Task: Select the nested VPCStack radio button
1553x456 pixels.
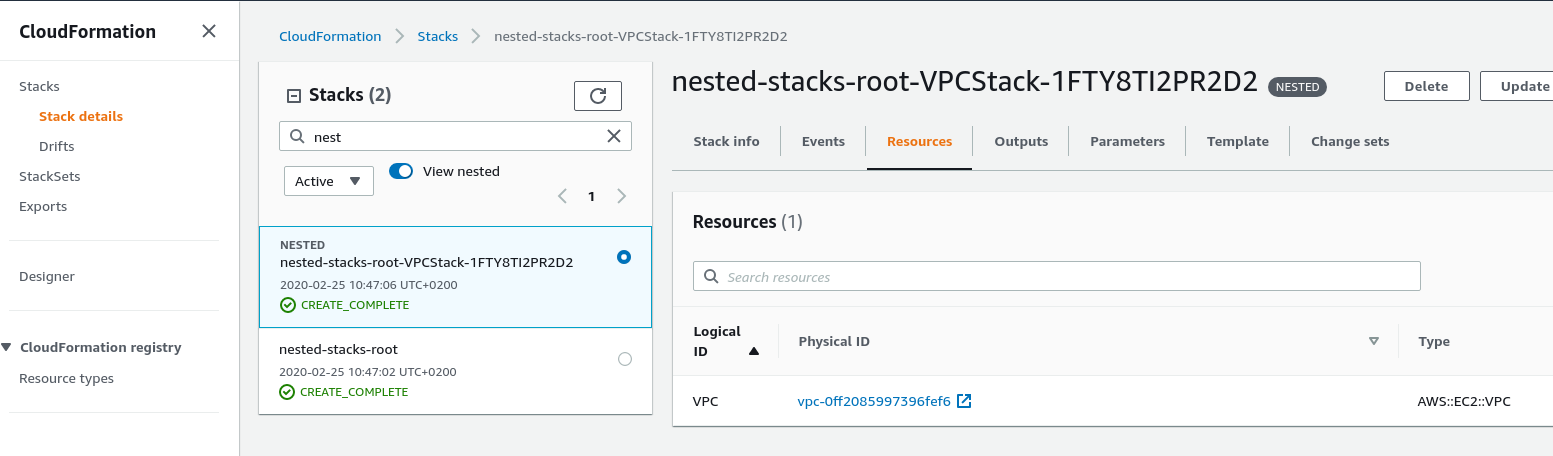Action: click(624, 257)
